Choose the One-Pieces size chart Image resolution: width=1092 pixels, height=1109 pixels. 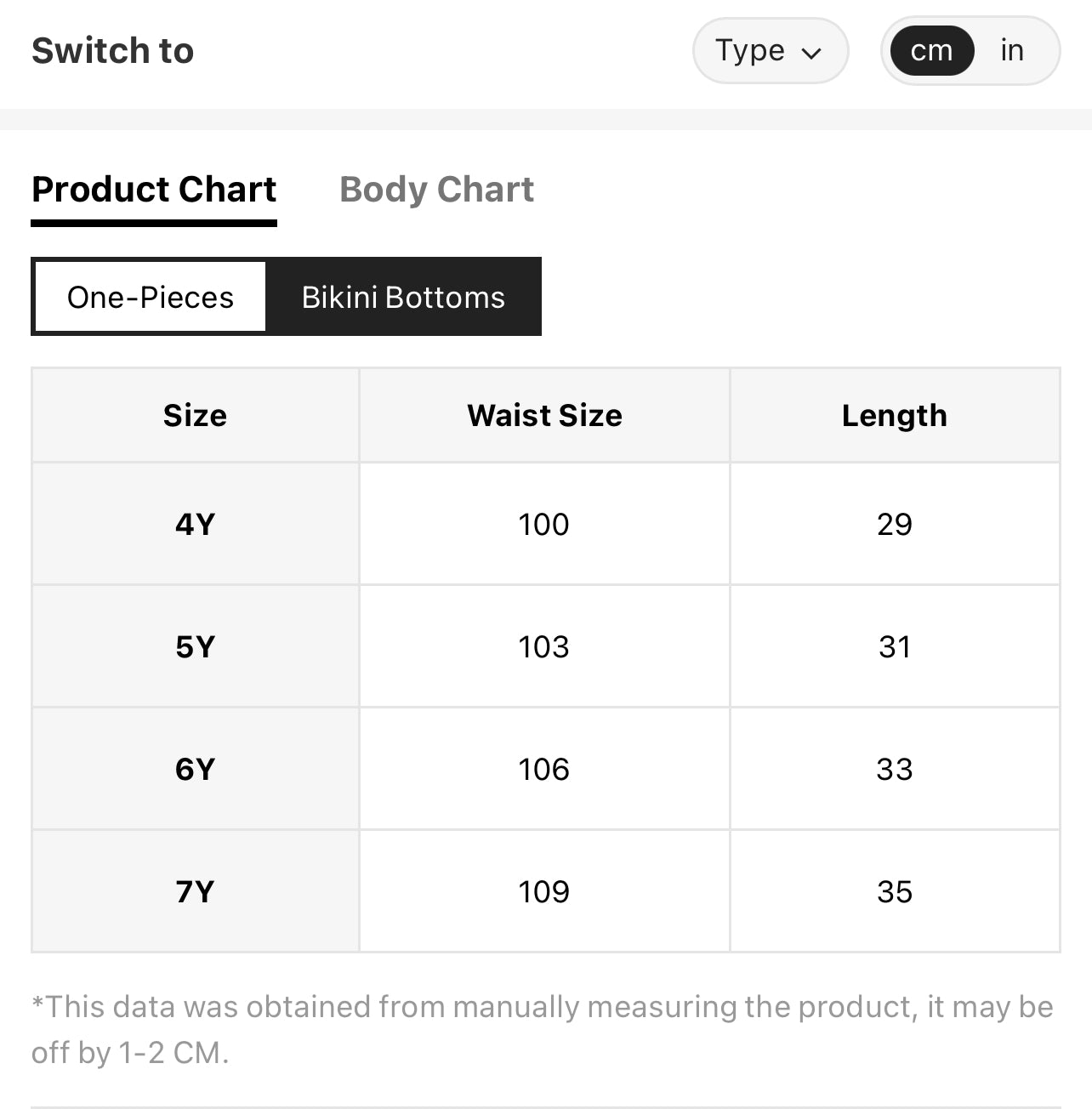(151, 297)
